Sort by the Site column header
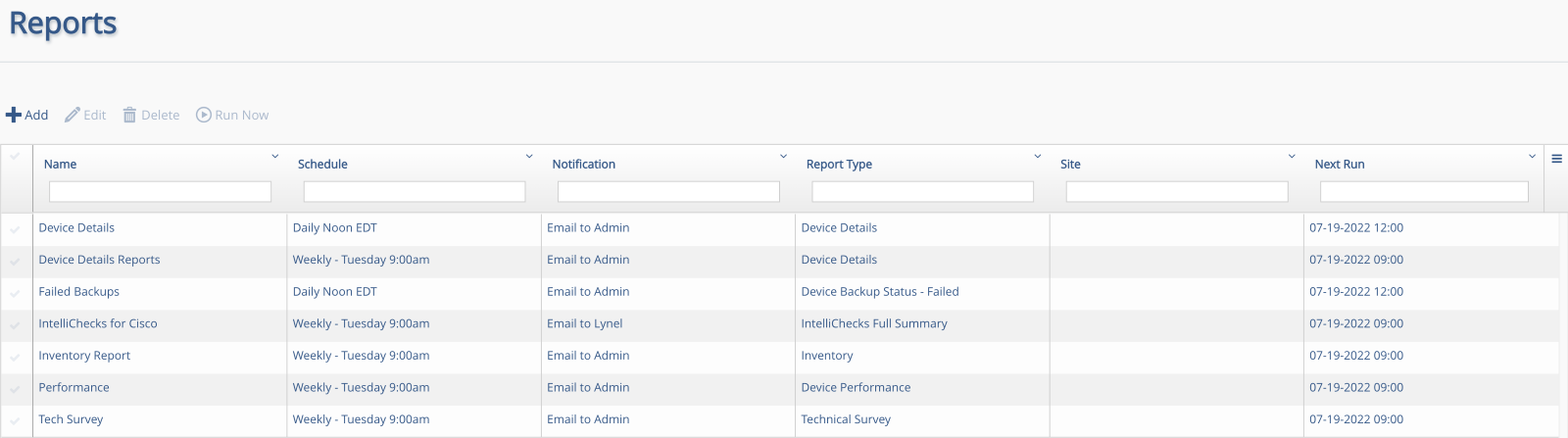The height and width of the screenshot is (438, 1568). click(x=1070, y=165)
